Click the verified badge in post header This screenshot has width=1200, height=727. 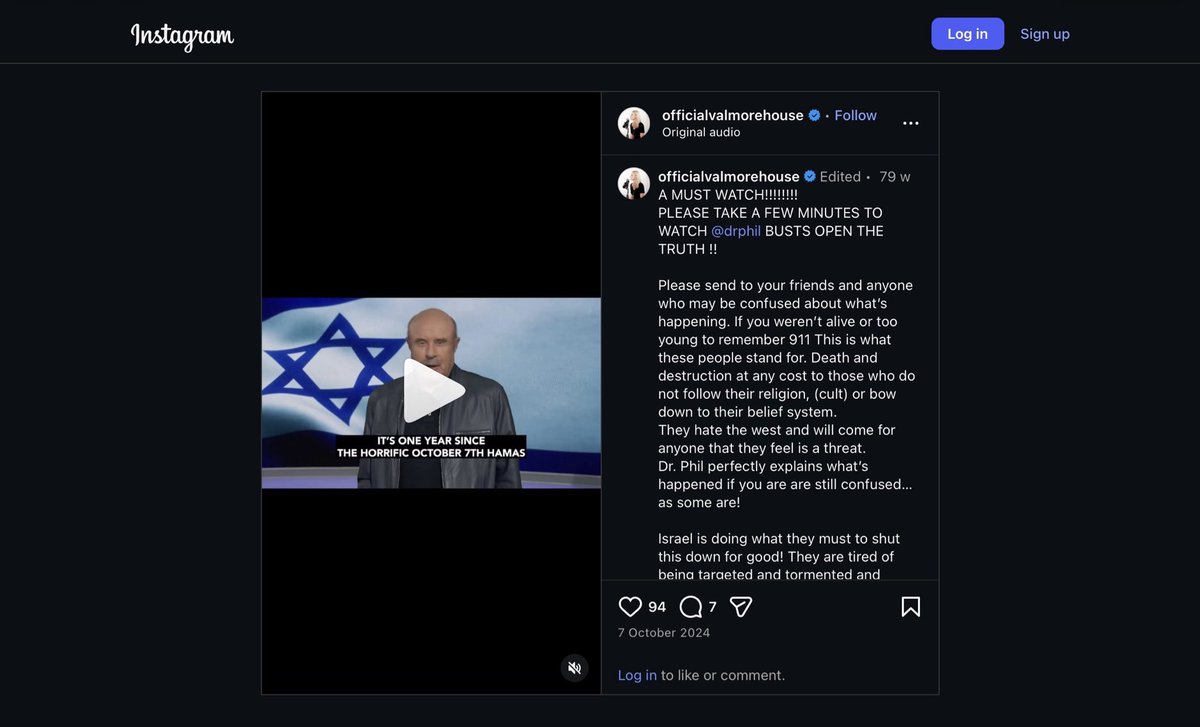(x=814, y=115)
